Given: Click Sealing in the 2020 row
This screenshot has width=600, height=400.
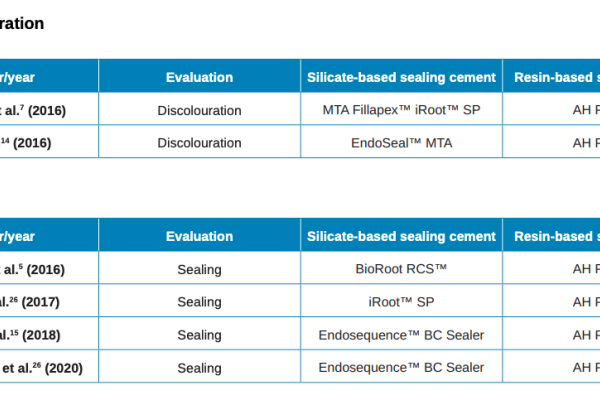Looking at the screenshot, I should [199, 368].
